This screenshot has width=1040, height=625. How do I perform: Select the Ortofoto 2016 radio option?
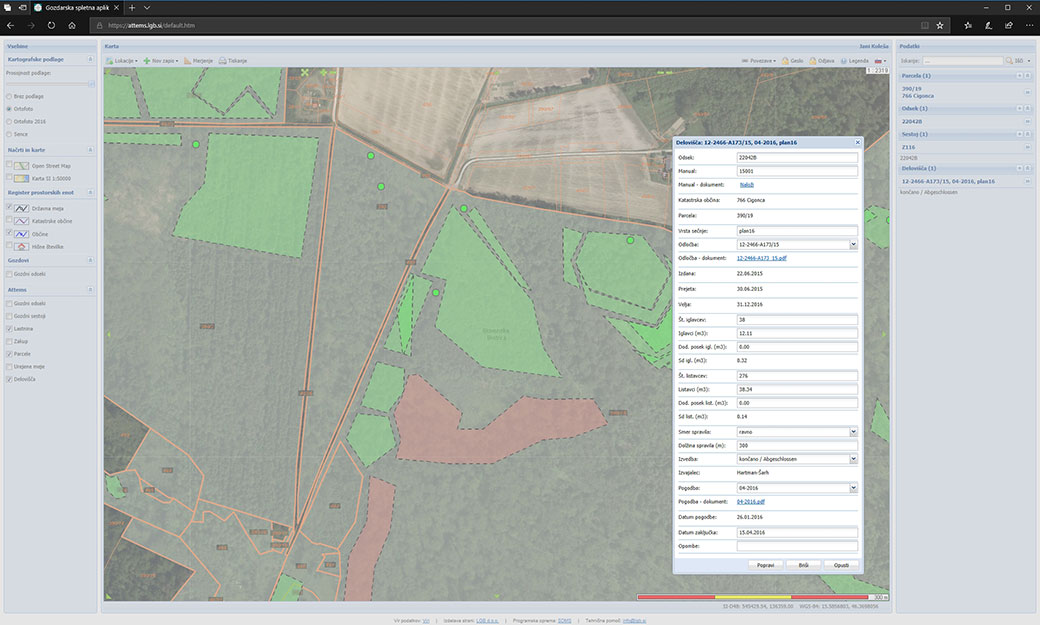click(x=10, y=121)
